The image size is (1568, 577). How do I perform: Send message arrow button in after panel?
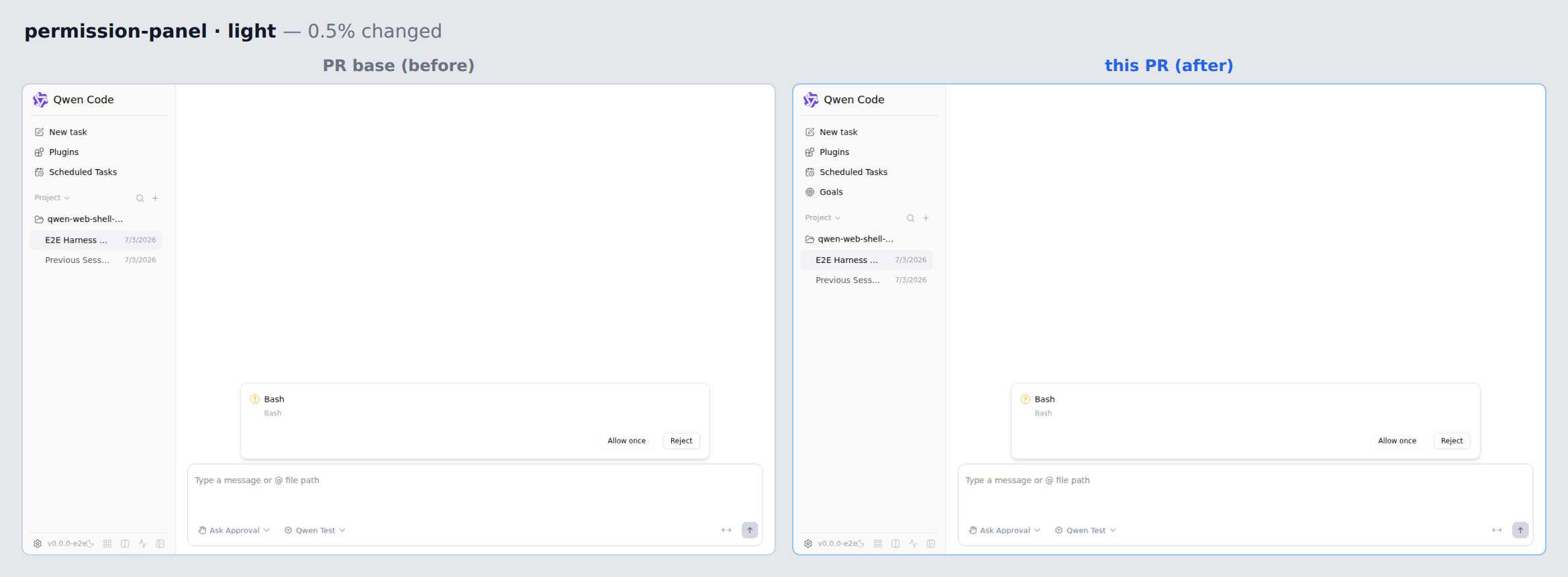(1520, 530)
